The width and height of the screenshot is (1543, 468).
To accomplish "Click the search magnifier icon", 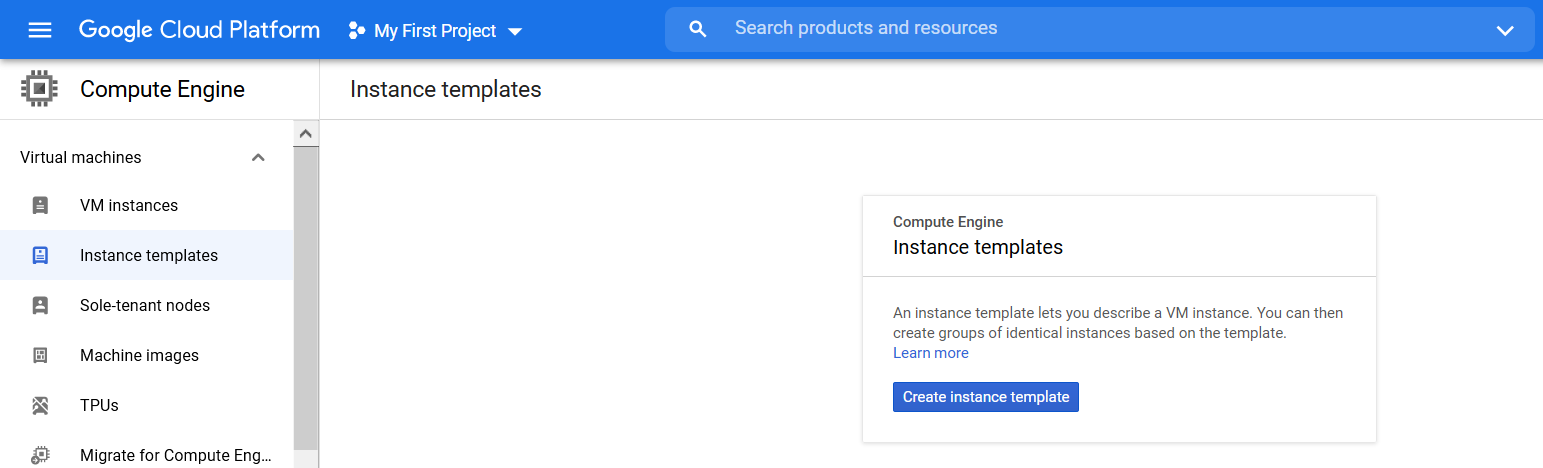I will coord(698,29).
